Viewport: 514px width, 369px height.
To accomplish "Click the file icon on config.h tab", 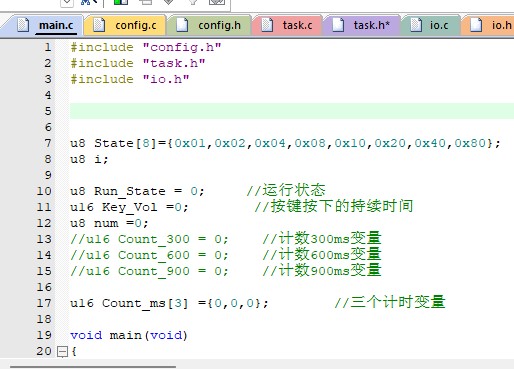I will click(x=182, y=25).
